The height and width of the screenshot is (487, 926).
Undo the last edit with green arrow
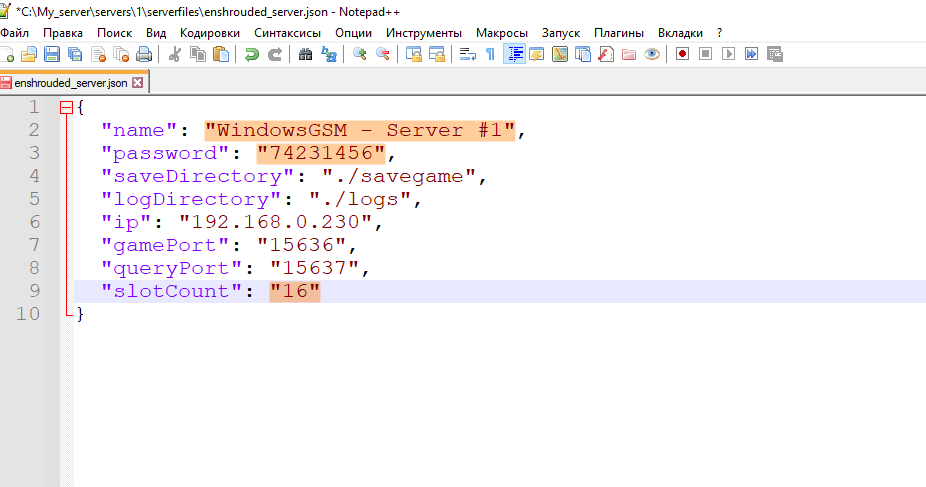(252, 54)
